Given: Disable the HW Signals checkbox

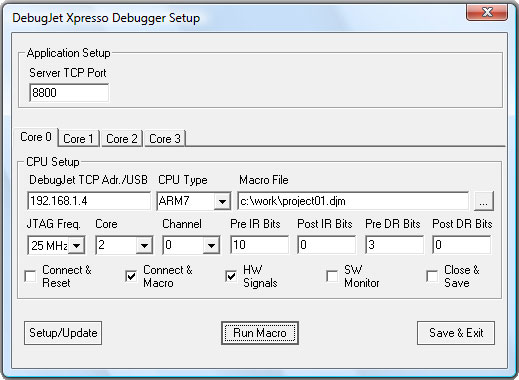Looking at the screenshot, I should 231,276.
